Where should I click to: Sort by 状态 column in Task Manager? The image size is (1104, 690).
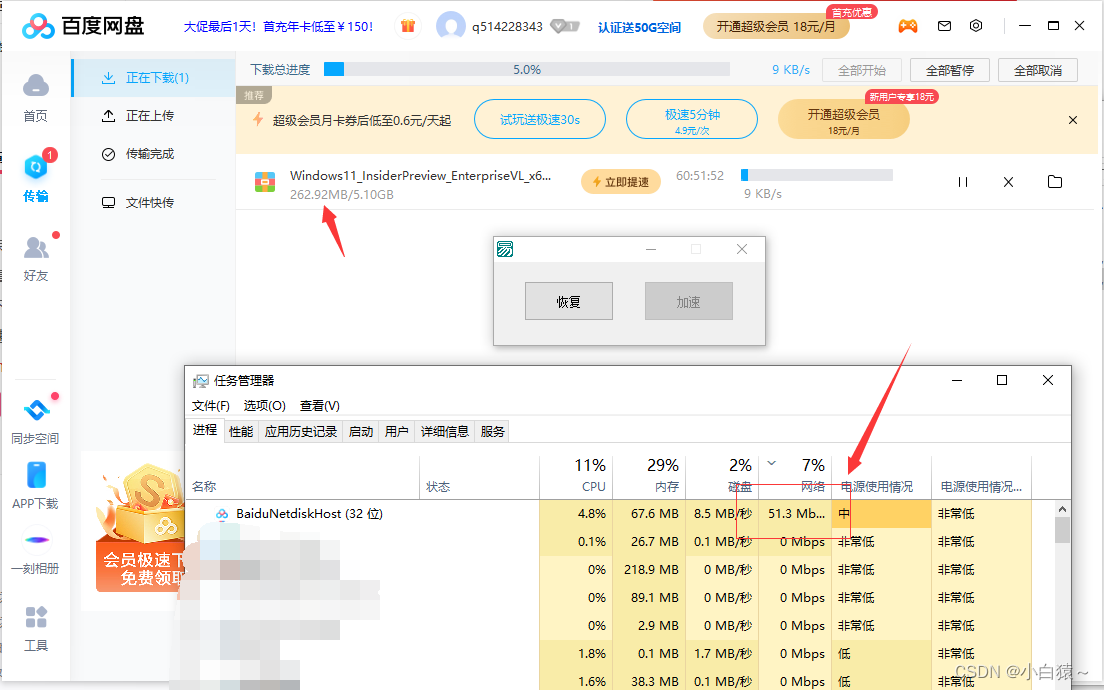(x=479, y=477)
